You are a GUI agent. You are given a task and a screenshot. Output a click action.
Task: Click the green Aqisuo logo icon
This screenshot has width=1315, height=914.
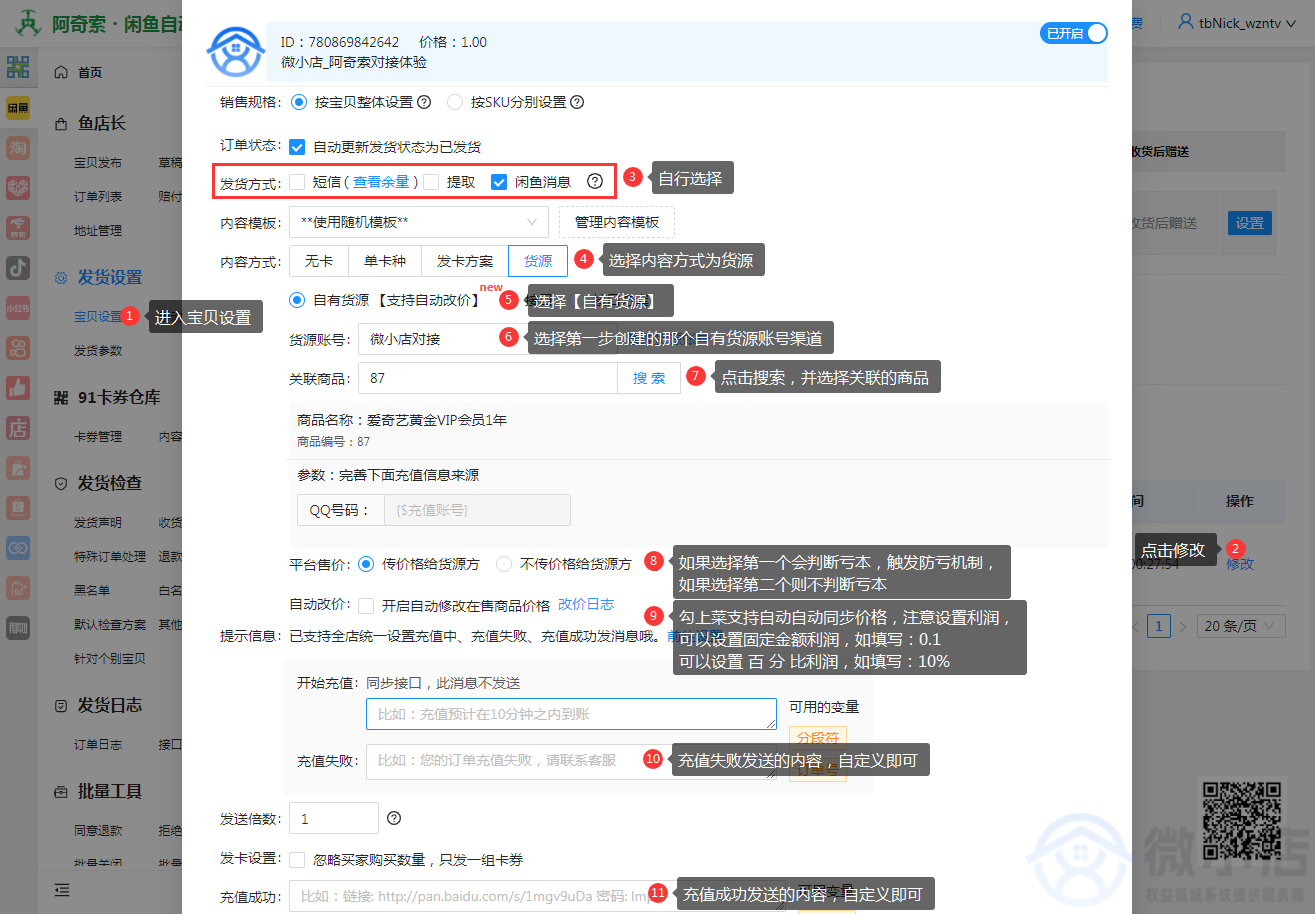[x=28, y=23]
